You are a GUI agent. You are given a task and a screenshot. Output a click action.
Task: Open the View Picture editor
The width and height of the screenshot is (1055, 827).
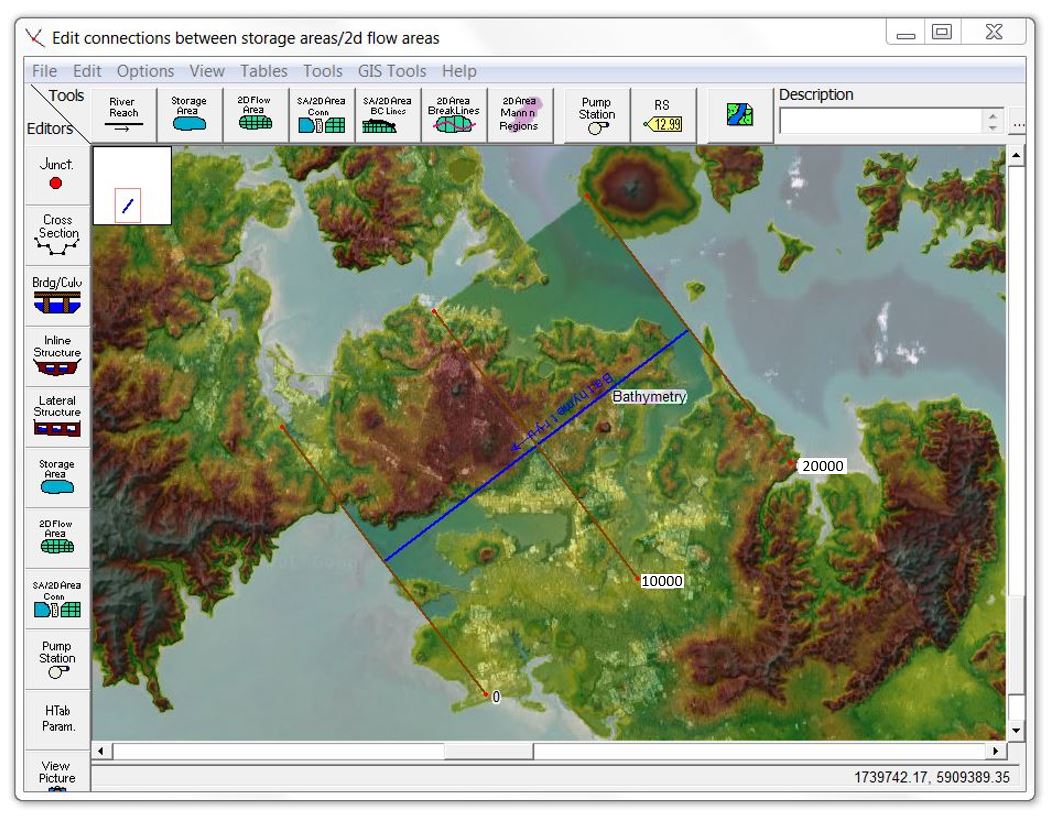pos(57,771)
